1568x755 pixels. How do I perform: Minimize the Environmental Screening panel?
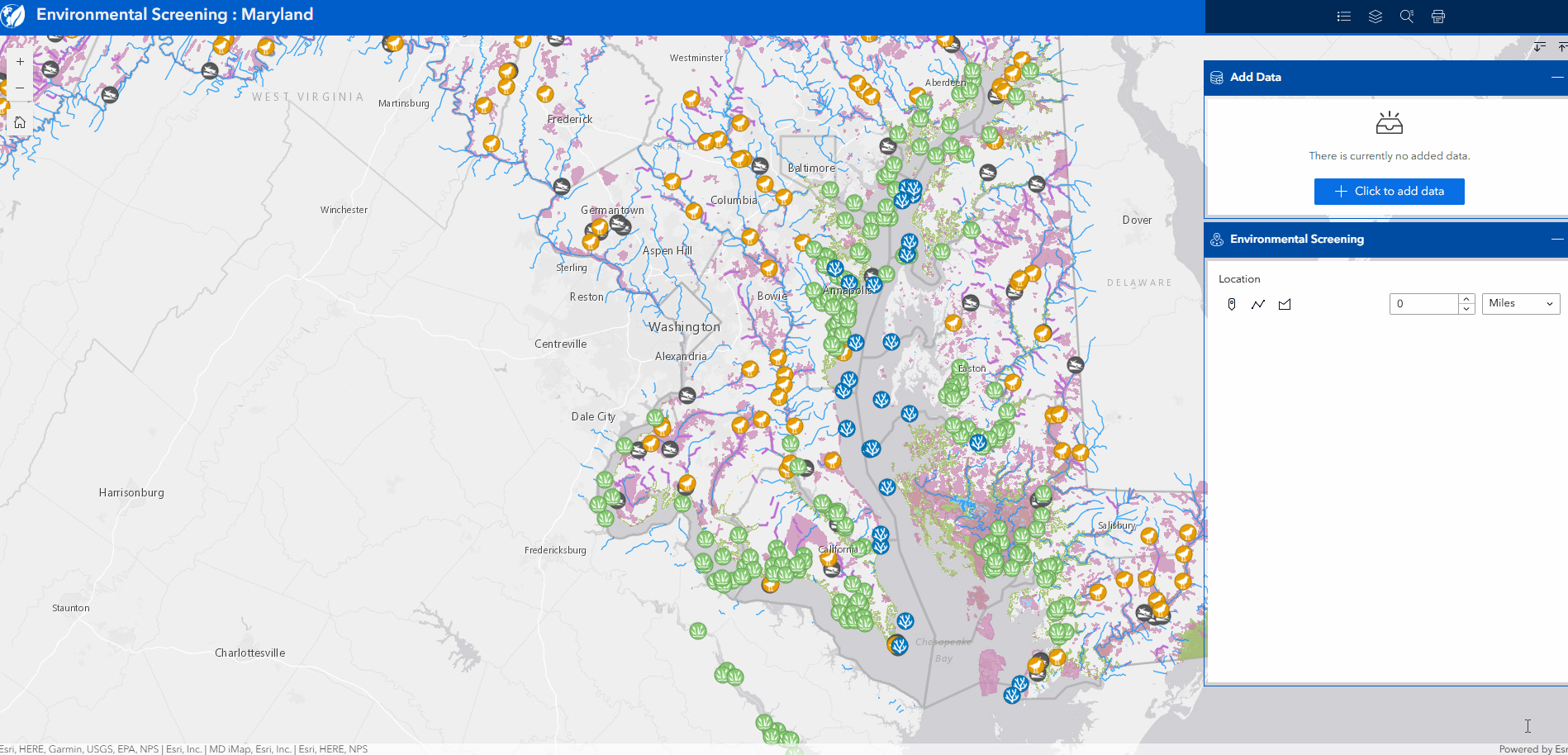(x=1557, y=239)
